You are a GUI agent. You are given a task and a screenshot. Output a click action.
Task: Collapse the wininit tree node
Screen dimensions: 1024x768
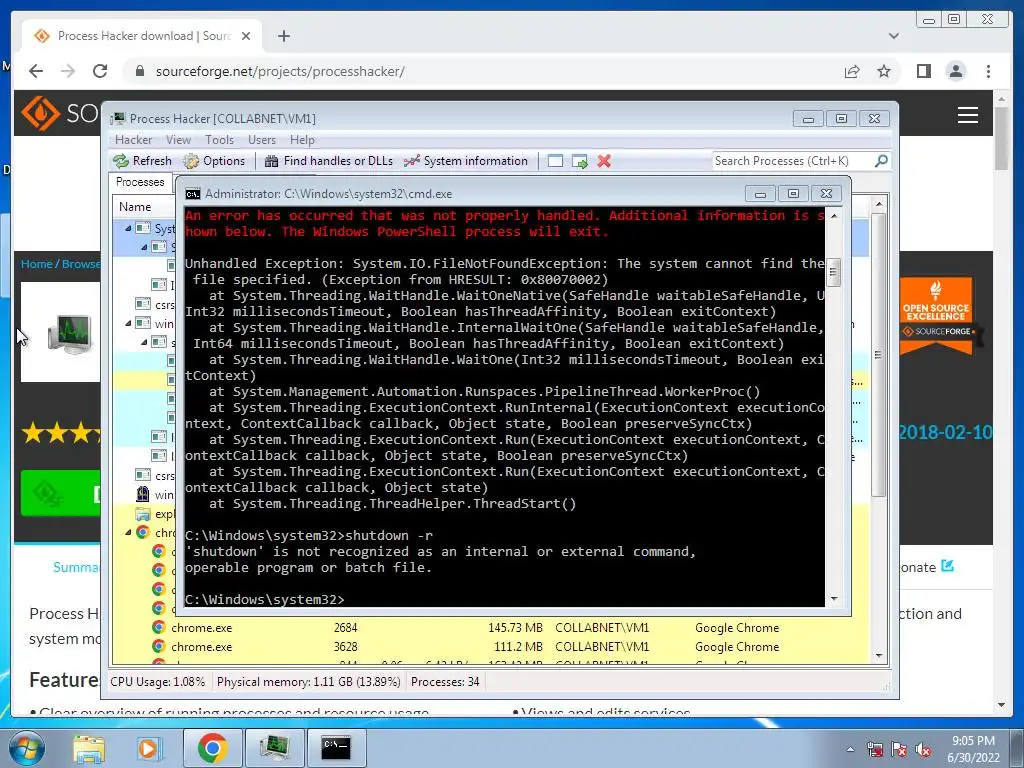128,323
